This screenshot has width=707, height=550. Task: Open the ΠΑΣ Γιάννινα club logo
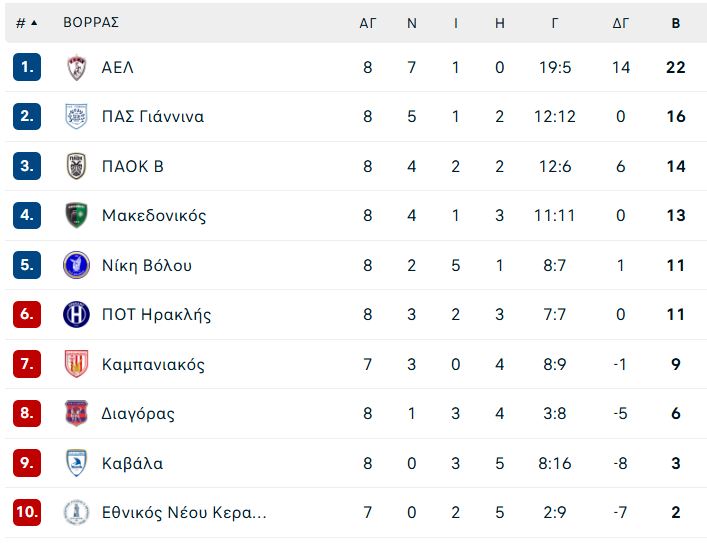pyautogui.click(x=76, y=116)
